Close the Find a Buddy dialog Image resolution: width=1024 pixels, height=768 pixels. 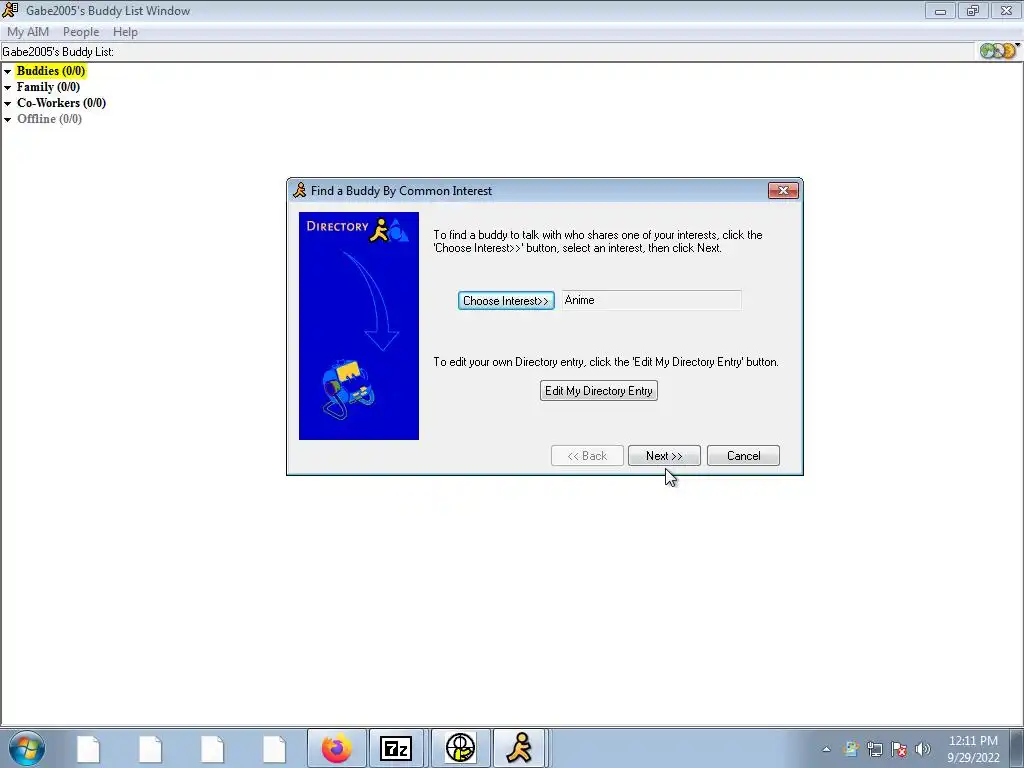coord(783,190)
